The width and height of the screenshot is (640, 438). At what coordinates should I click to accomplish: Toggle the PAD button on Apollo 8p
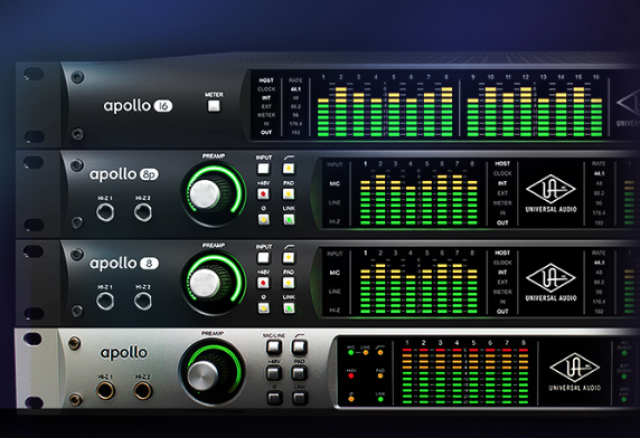click(289, 194)
